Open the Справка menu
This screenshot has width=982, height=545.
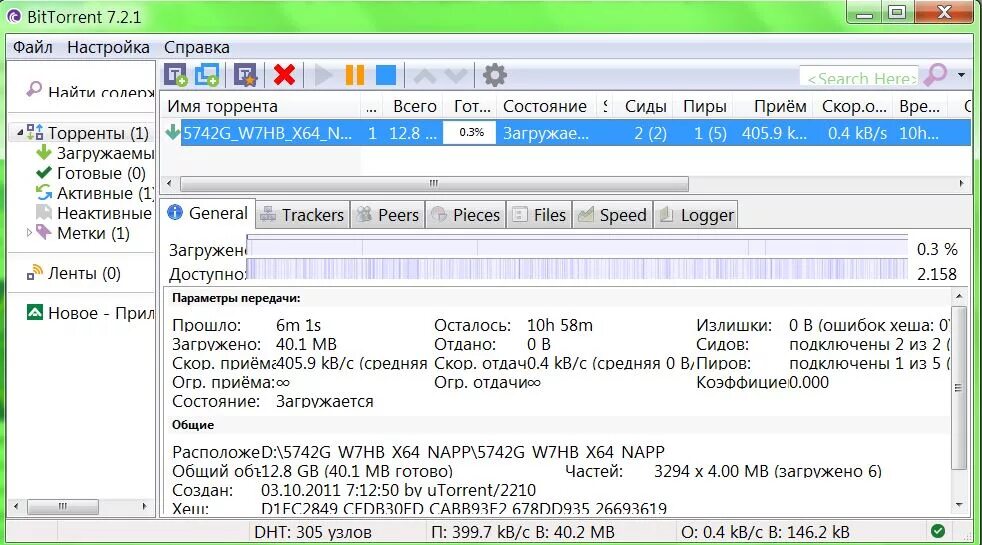[197, 47]
